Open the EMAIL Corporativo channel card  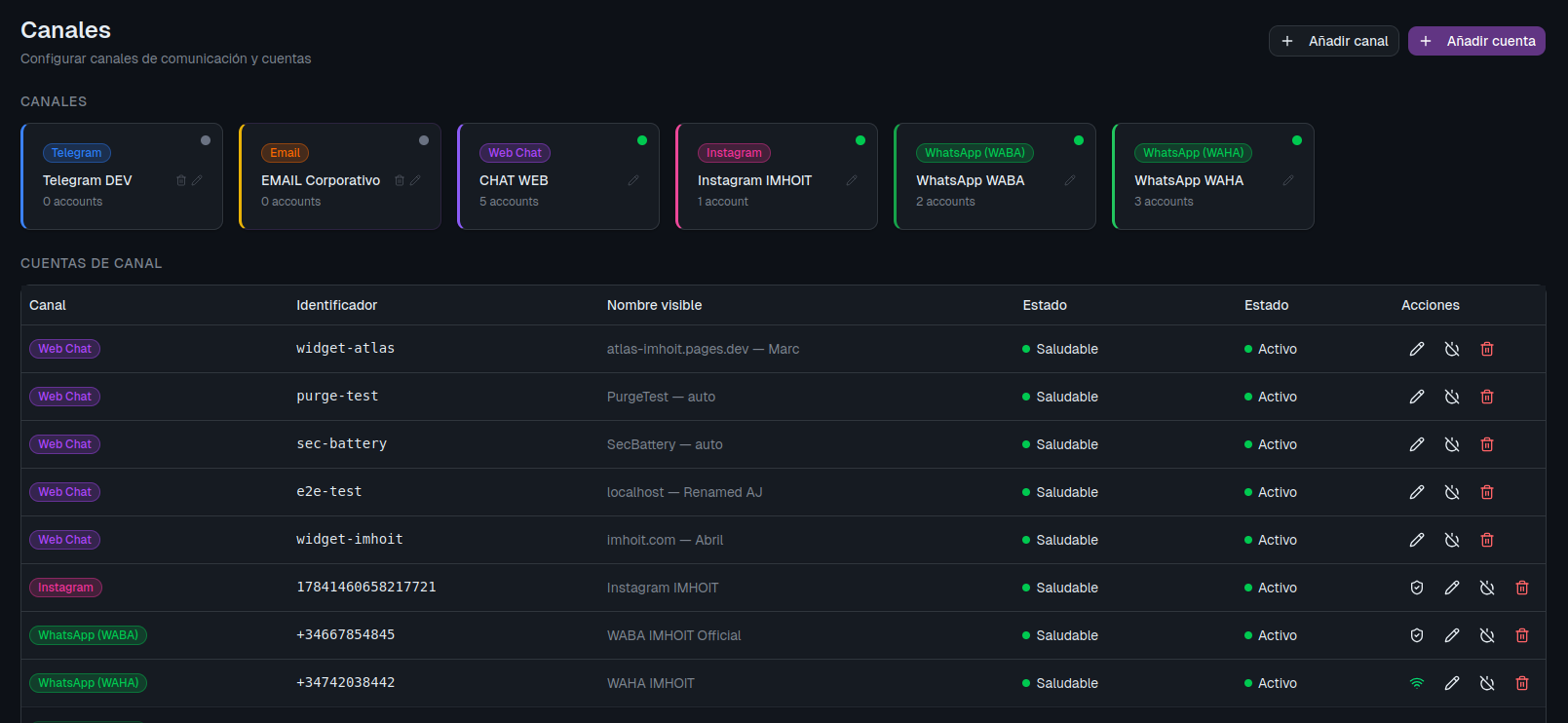(x=340, y=176)
